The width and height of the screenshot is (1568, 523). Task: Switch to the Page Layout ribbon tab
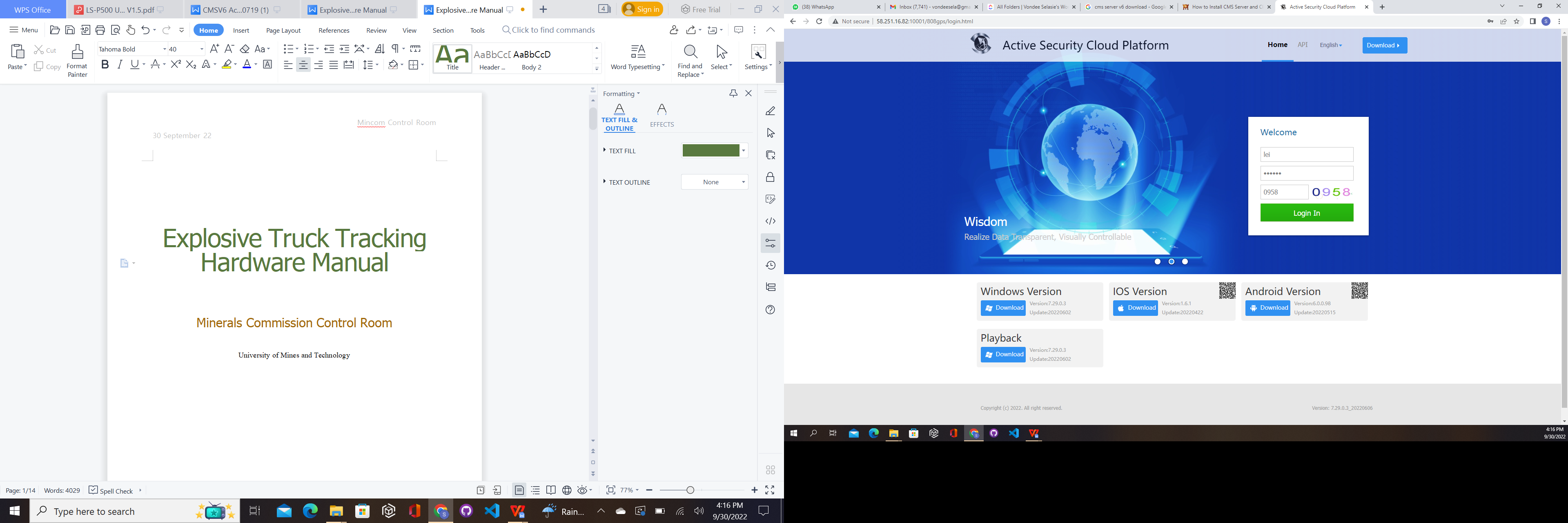[283, 31]
